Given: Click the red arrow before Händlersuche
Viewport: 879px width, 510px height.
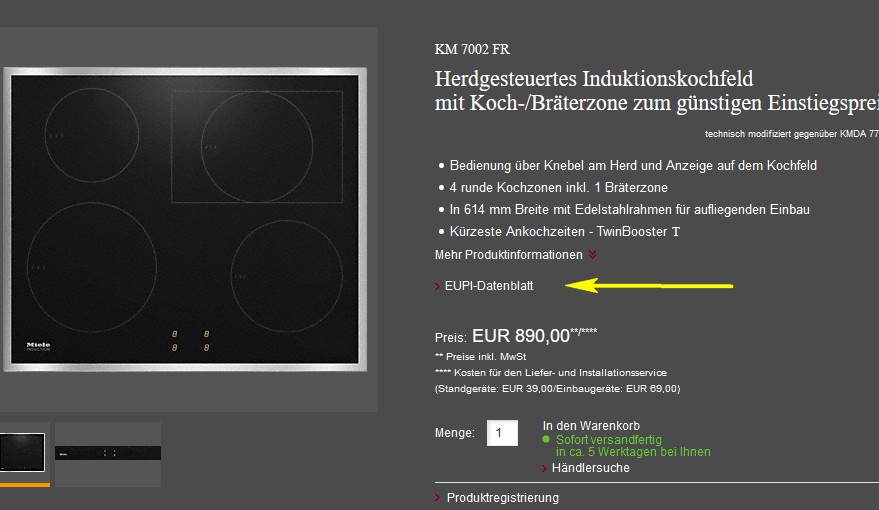Looking at the screenshot, I should 544,469.
